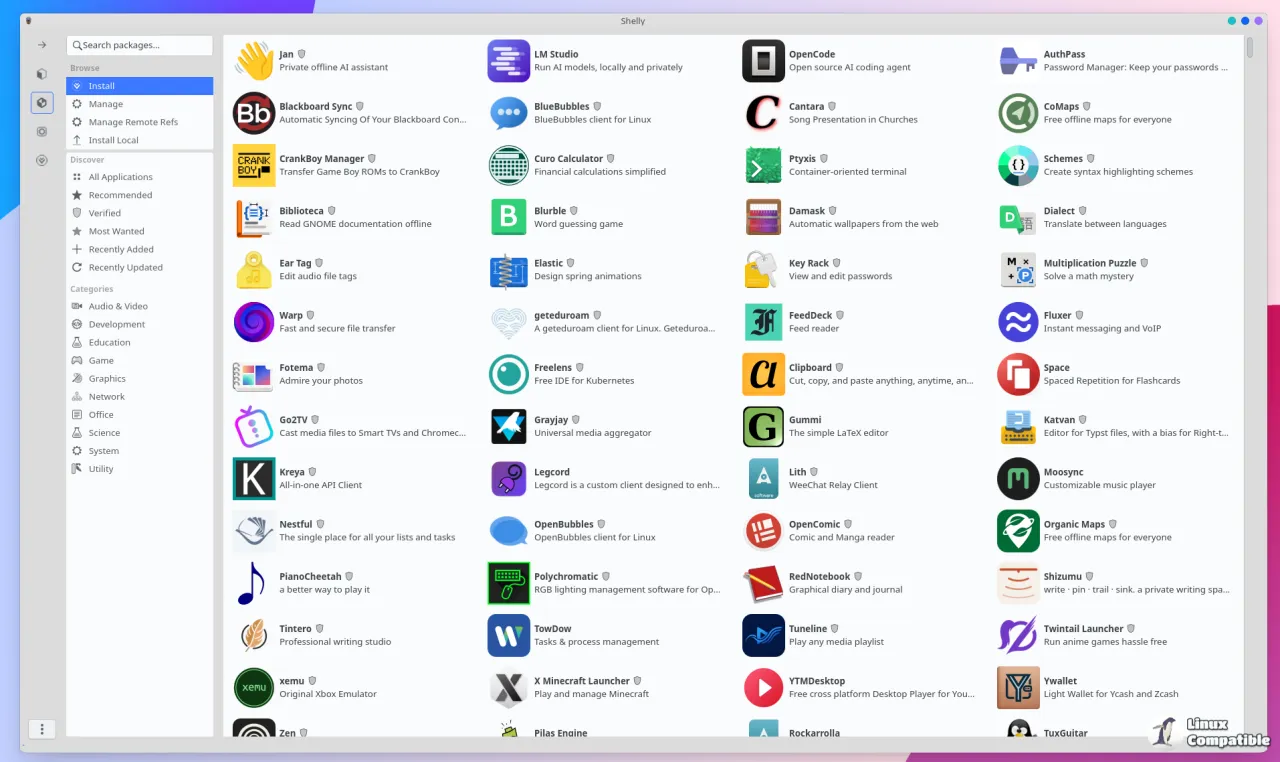Select the X Minecraft Launcher icon
Image resolution: width=1280 pixels, height=762 pixels.
508,687
